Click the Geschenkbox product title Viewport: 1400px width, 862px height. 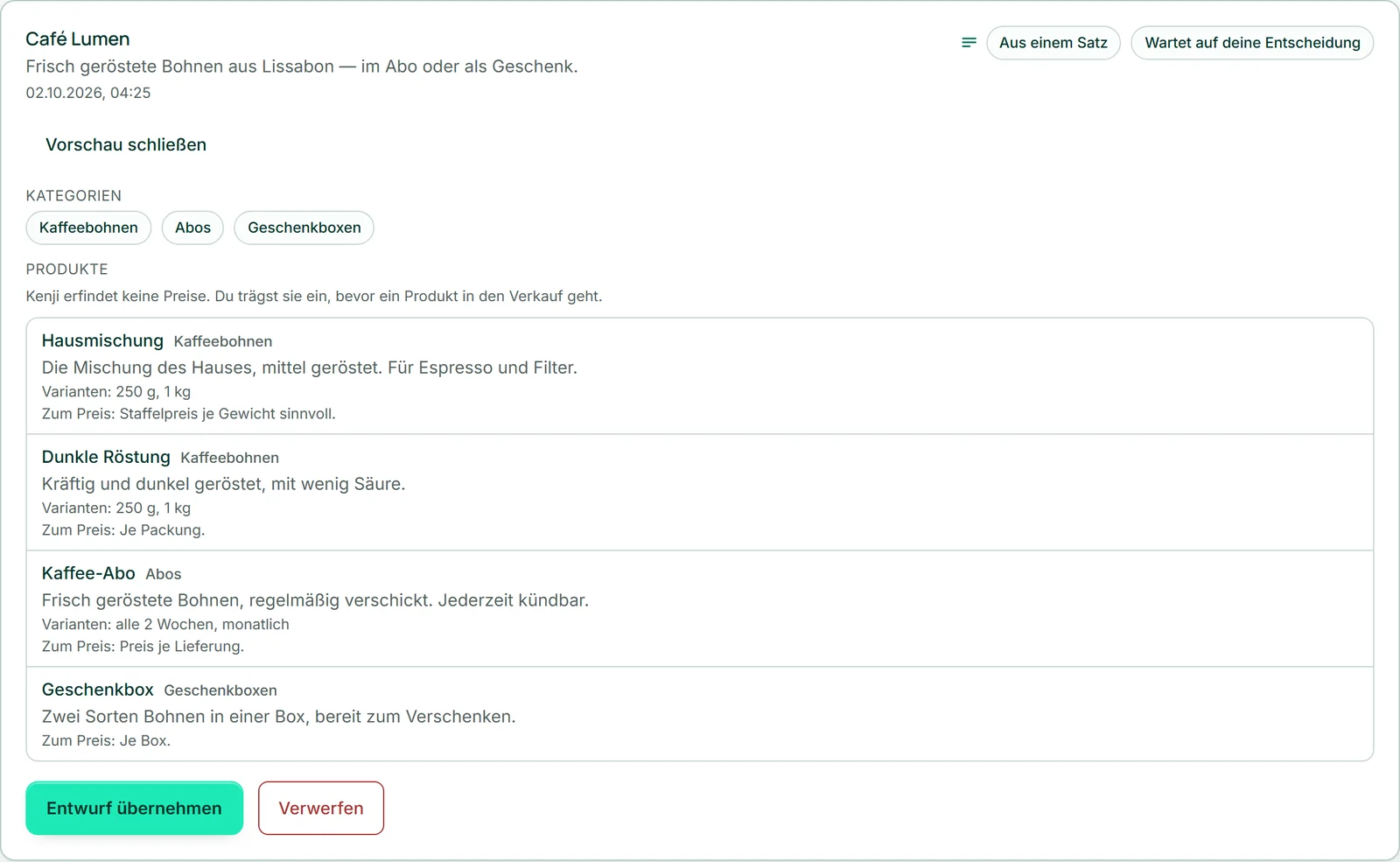click(98, 690)
